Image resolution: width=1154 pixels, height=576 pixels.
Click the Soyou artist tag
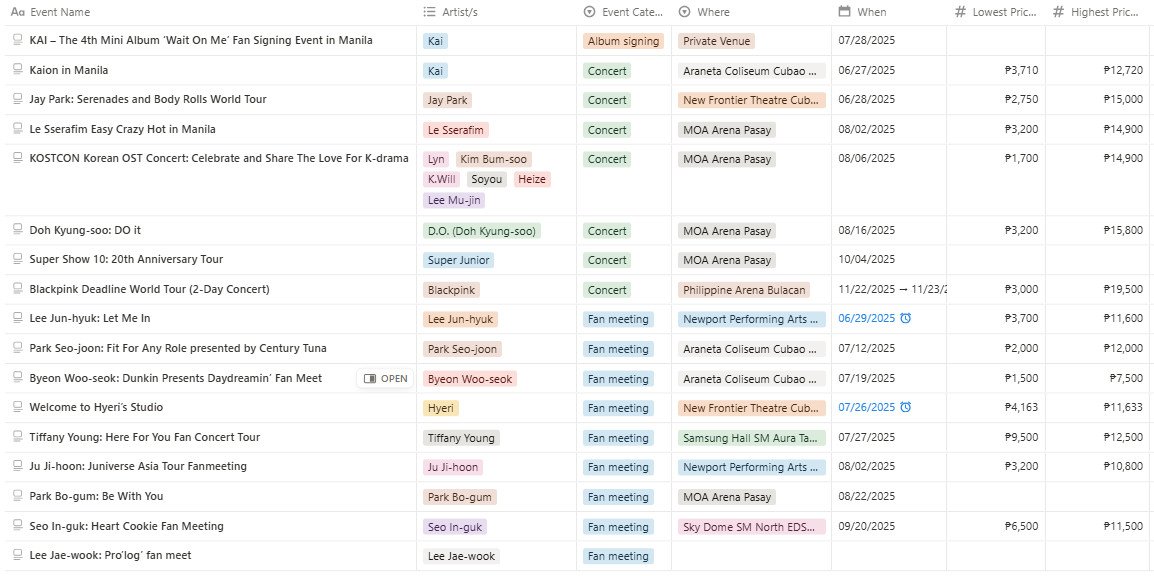[x=486, y=179]
